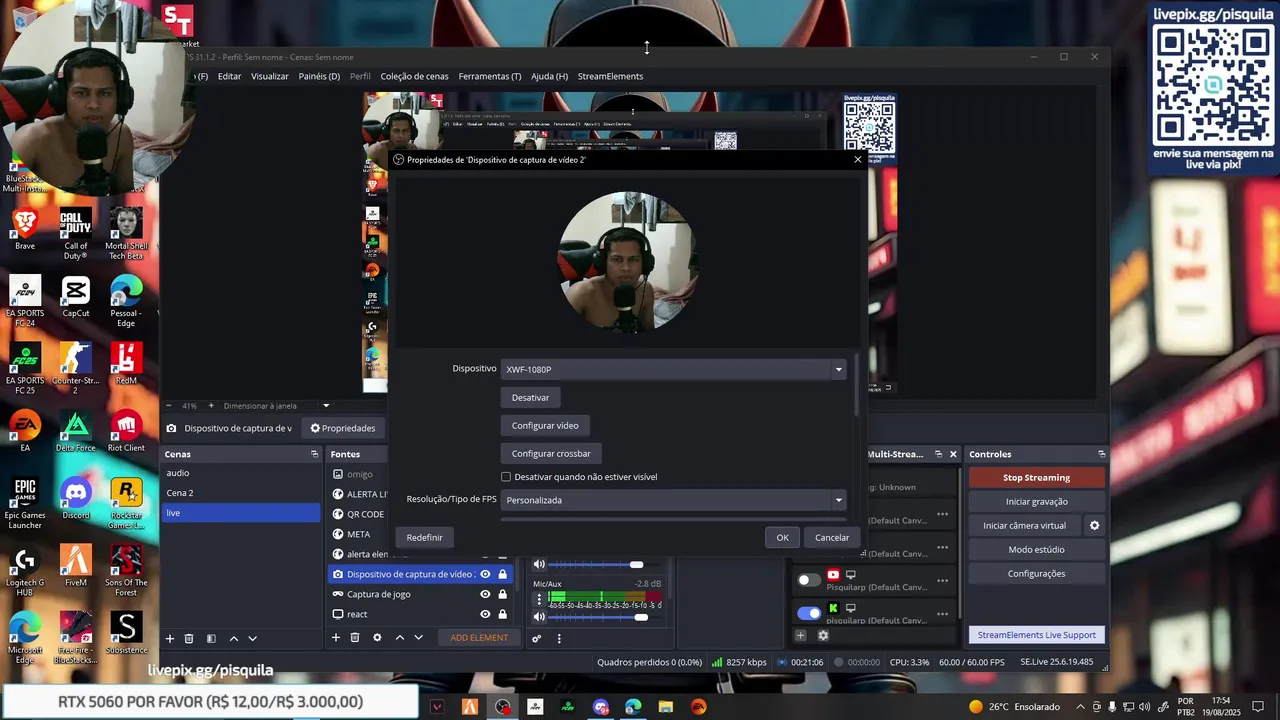This screenshot has width=1280, height=720.
Task: Enable YouTube Pisquilarp stream toggle
Action: pyautogui.click(x=809, y=580)
